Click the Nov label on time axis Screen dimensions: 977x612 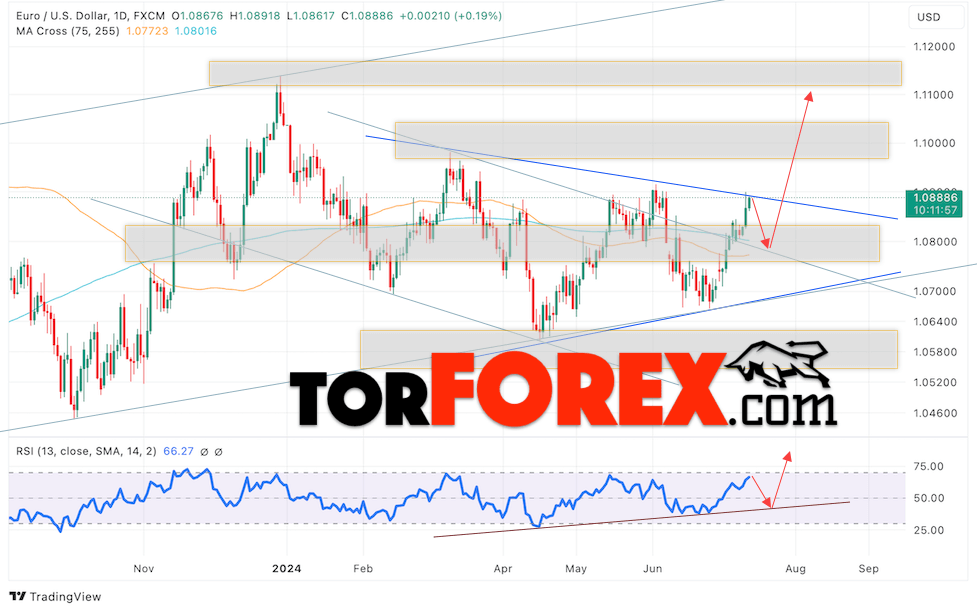click(143, 568)
